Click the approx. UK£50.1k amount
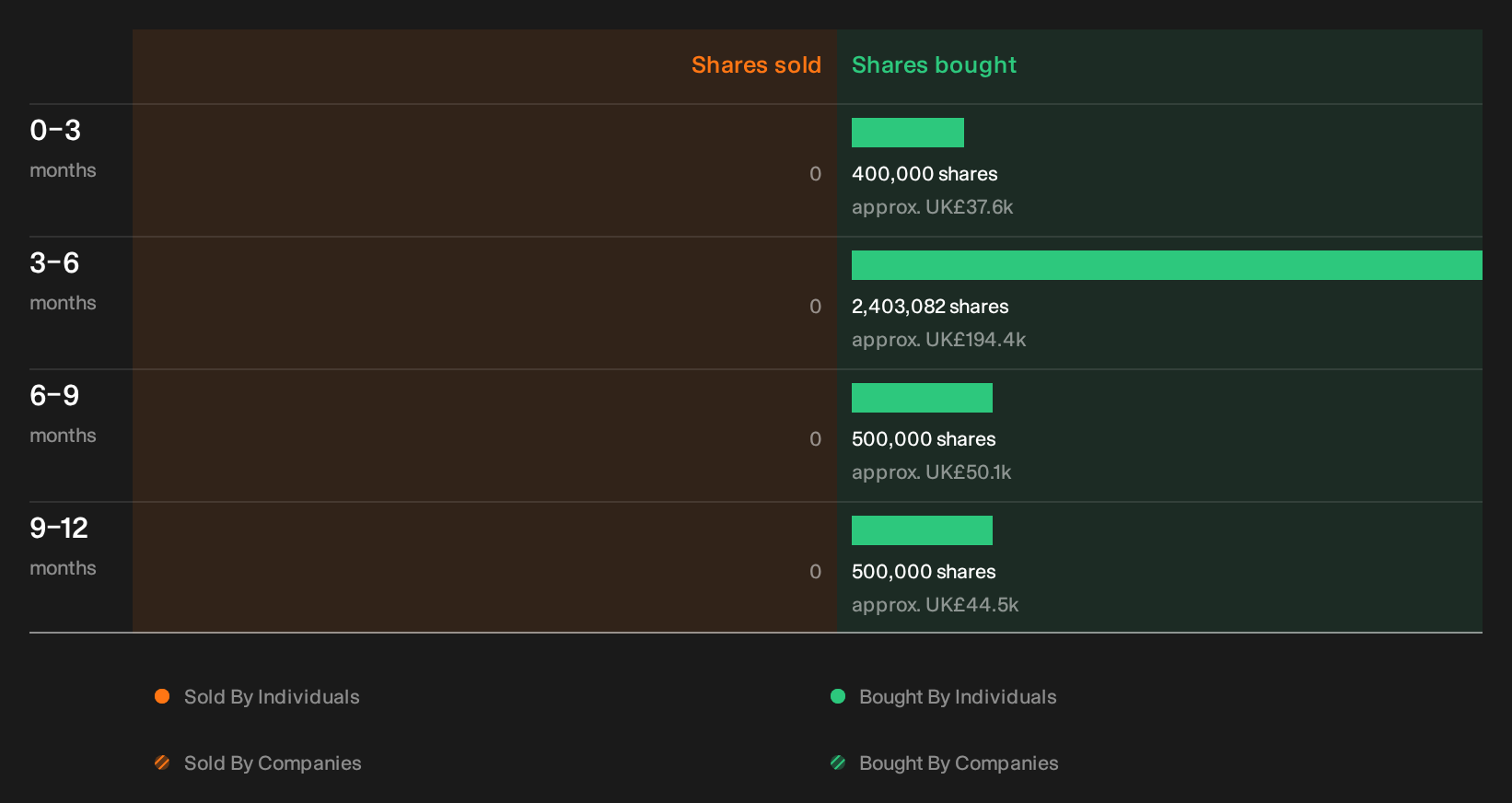The width and height of the screenshot is (1512, 803). (931, 472)
